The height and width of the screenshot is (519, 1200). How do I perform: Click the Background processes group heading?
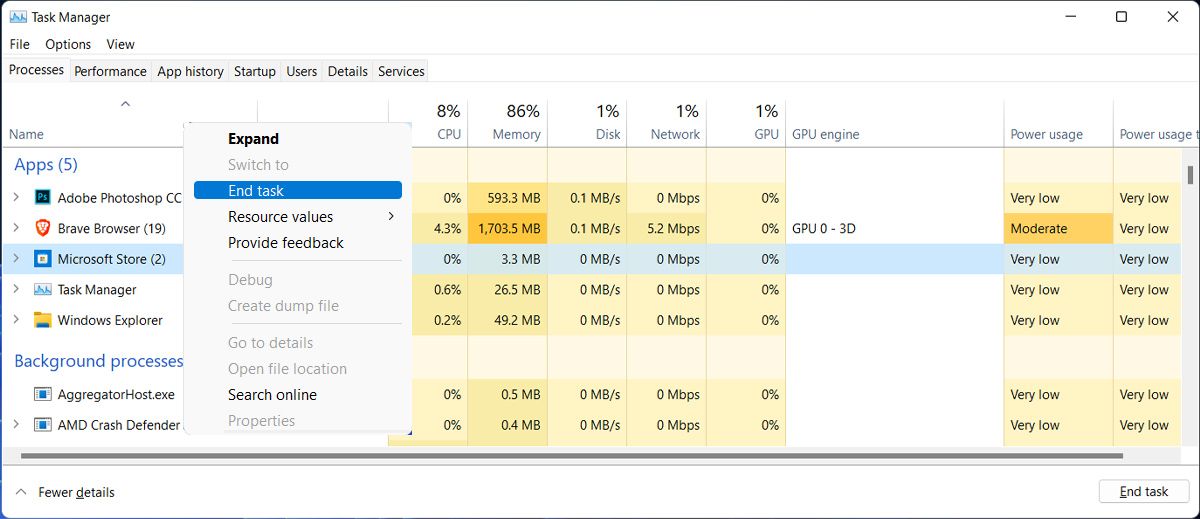pyautogui.click(x=98, y=361)
